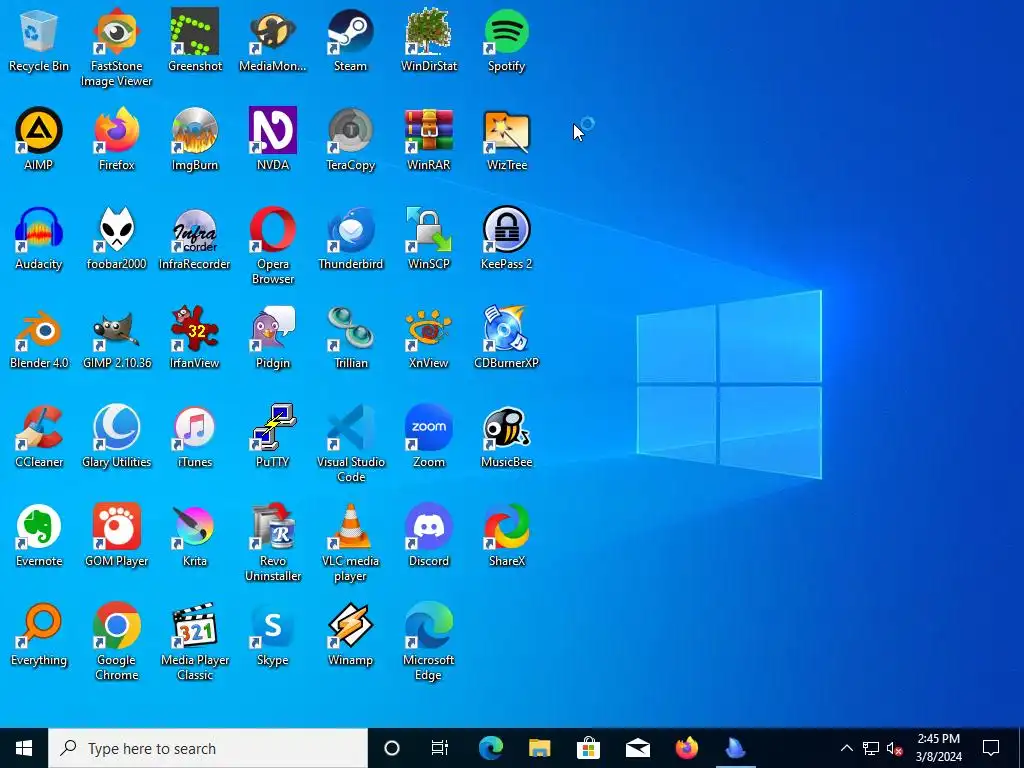Click the Winamp lightning icon
Image resolution: width=1024 pixels, height=768 pixels.
click(351, 626)
